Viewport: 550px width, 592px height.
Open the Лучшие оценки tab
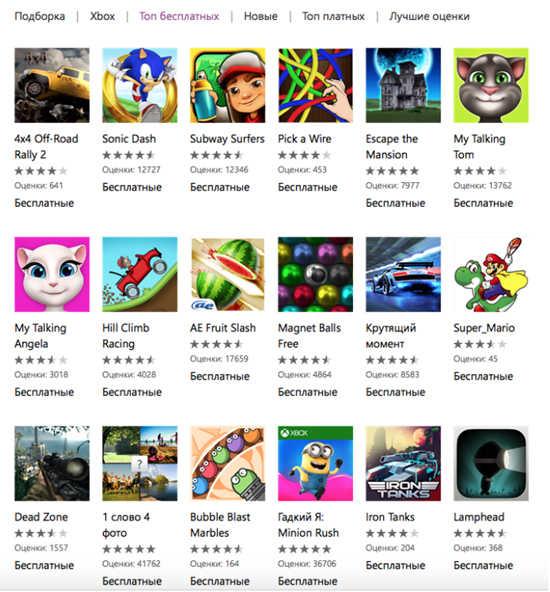430,17
